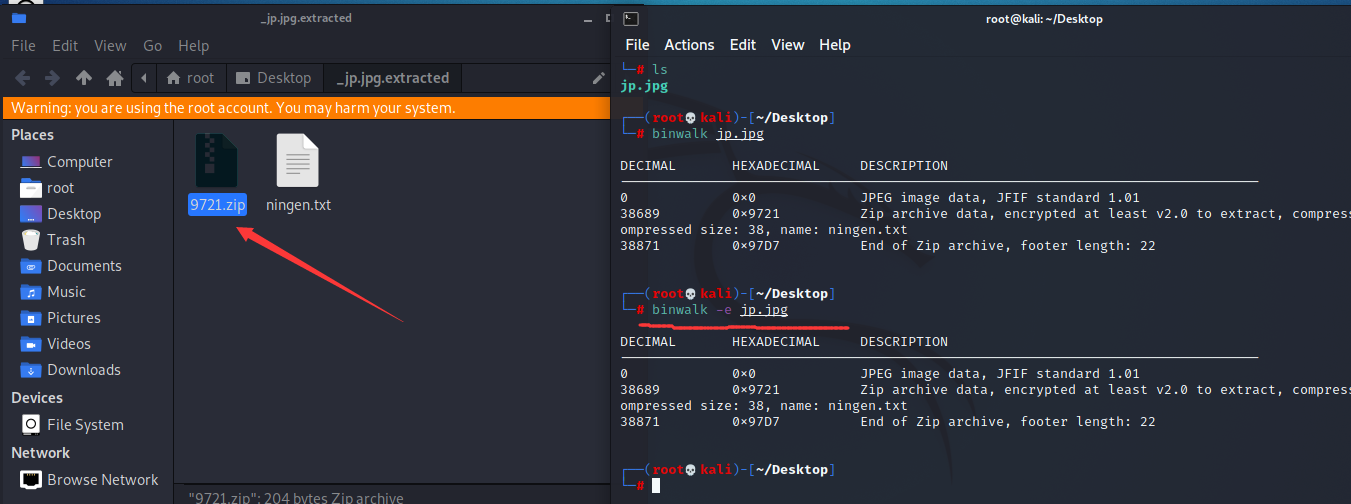Screen dimensions: 1351x504
Task: Click the terminal window title bar icon
Action: 630,18
